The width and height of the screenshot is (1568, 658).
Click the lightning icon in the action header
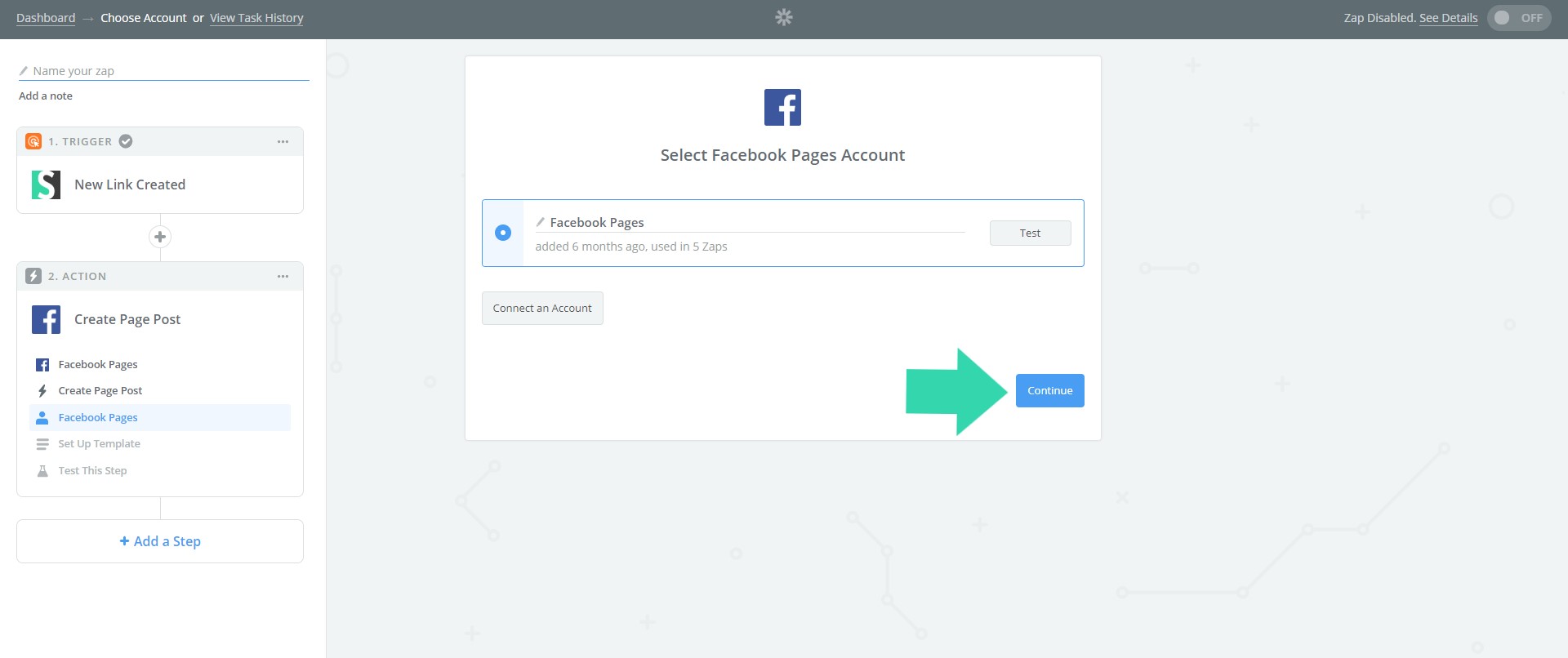pyautogui.click(x=33, y=276)
